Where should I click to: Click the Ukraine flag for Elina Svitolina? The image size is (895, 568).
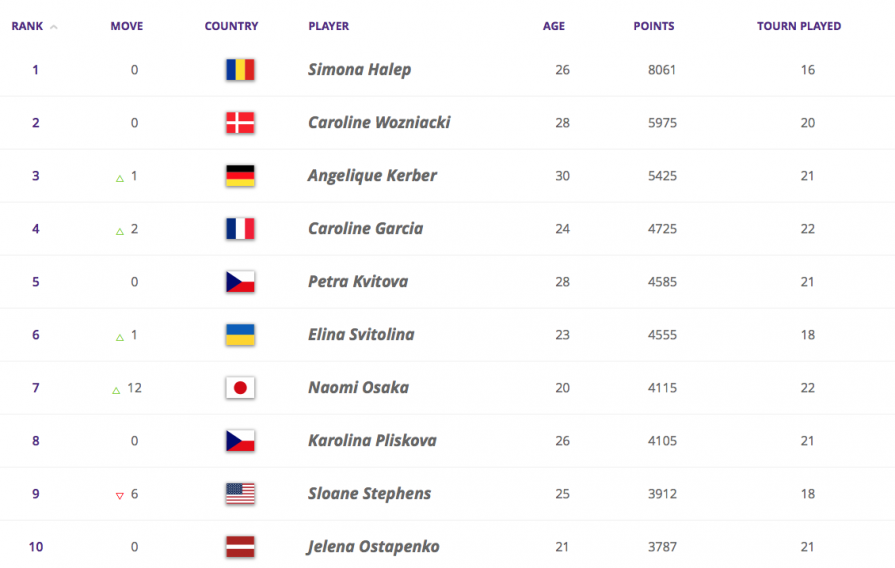coord(240,335)
